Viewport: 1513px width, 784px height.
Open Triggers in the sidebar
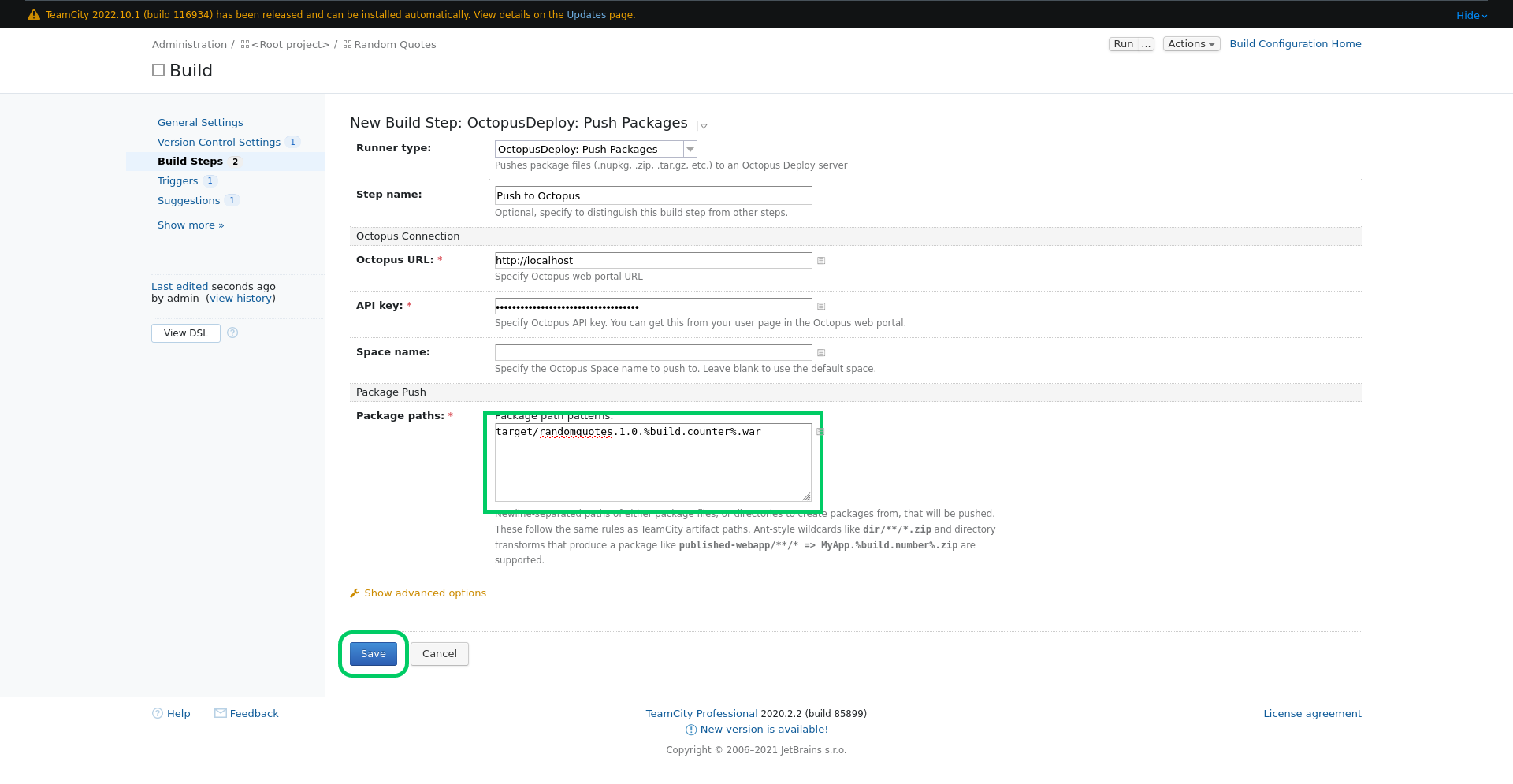(x=178, y=180)
